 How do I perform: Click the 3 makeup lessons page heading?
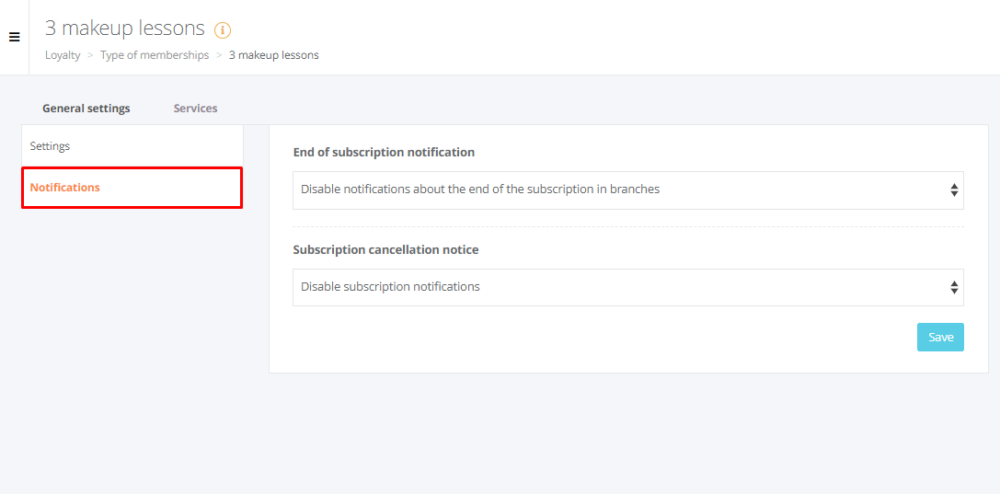pyautogui.click(x=125, y=28)
